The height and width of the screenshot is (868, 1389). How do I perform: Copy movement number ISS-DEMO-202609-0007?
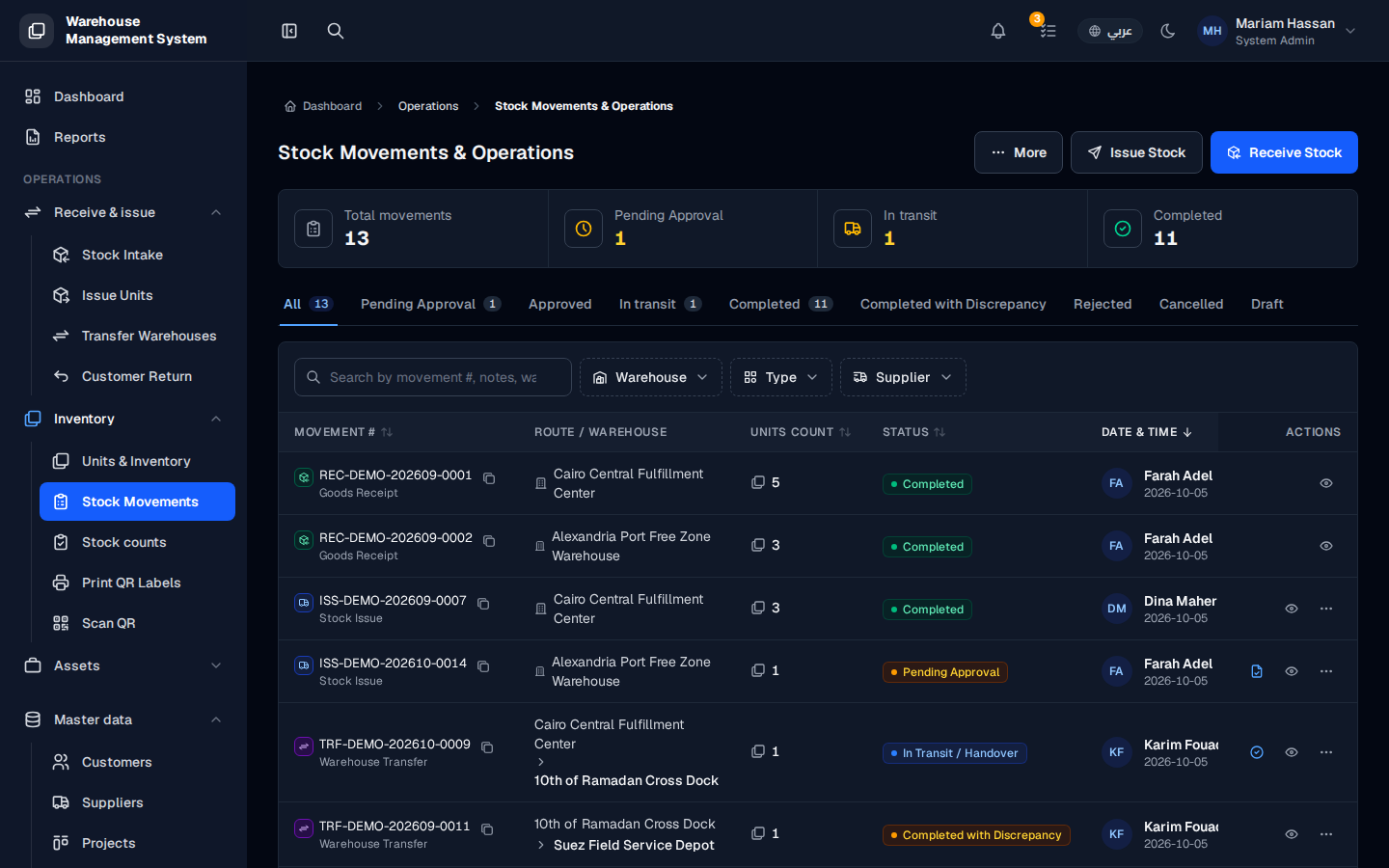483,604
